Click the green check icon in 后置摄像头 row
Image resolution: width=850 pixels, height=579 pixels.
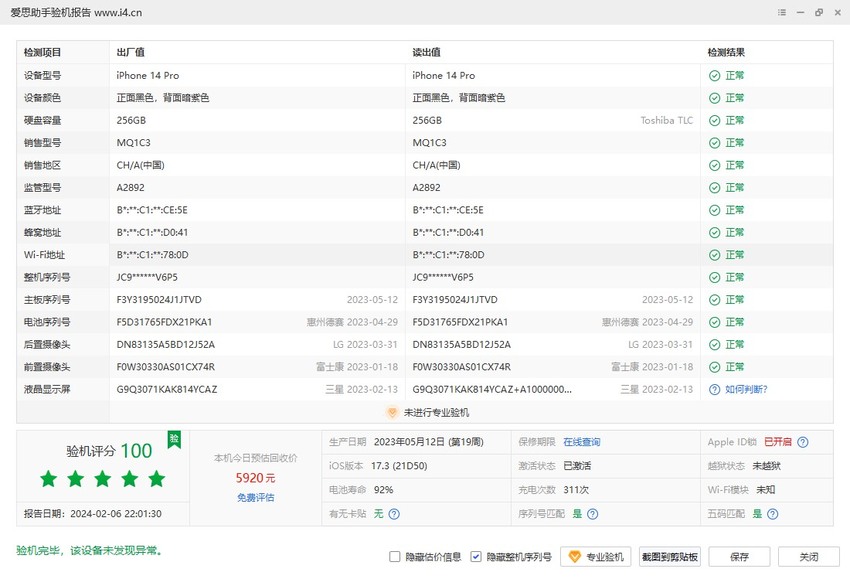[x=714, y=345]
